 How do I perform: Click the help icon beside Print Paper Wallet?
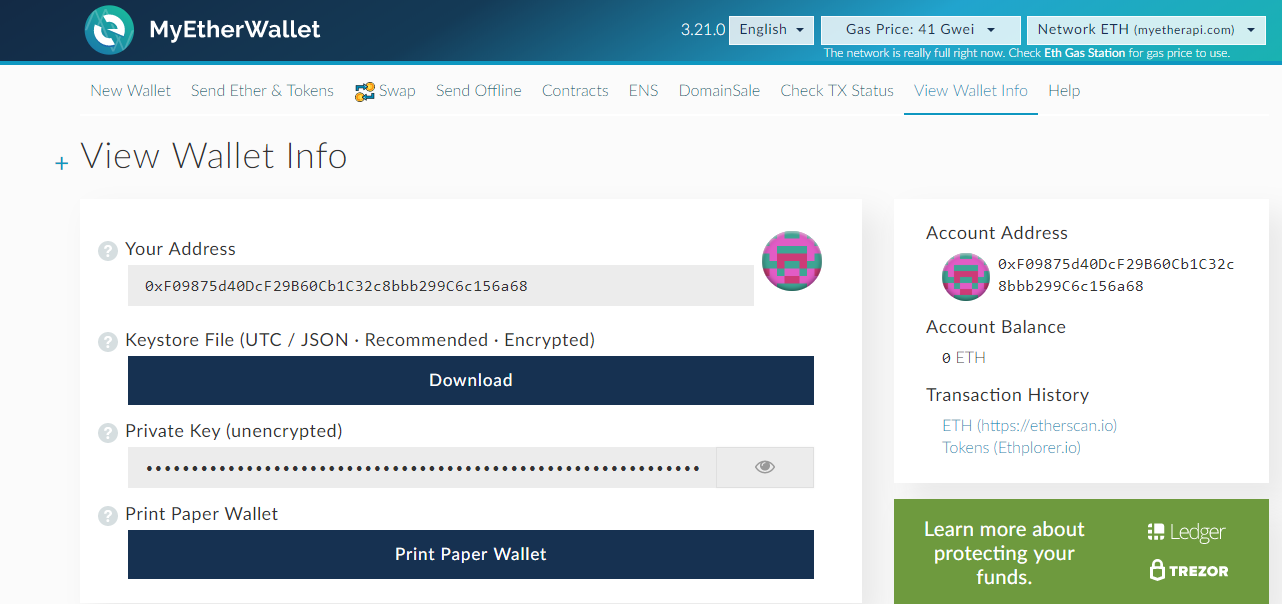click(x=108, y=516)
